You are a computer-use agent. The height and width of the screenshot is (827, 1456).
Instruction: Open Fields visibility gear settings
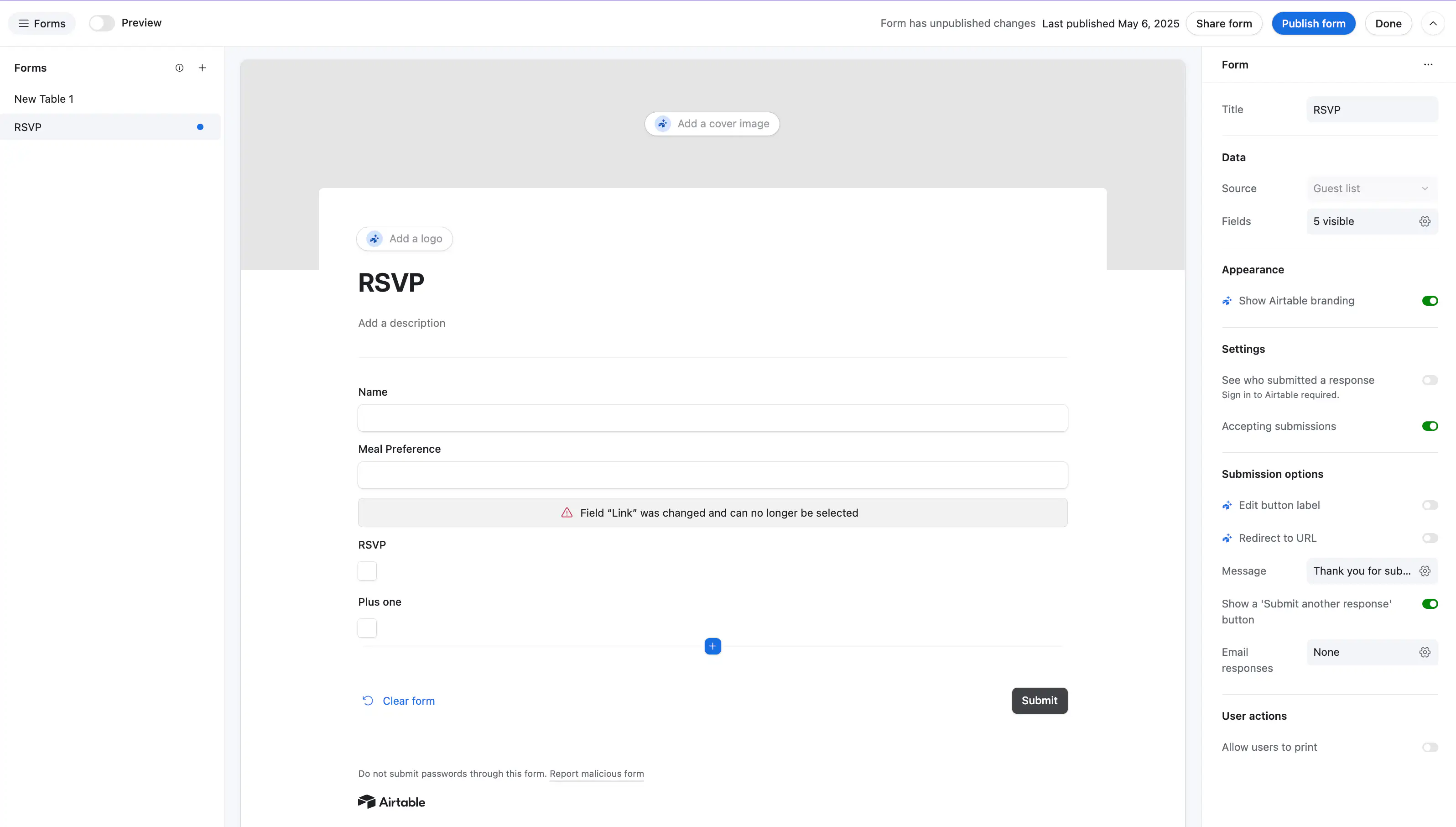tap(1425, 221)
